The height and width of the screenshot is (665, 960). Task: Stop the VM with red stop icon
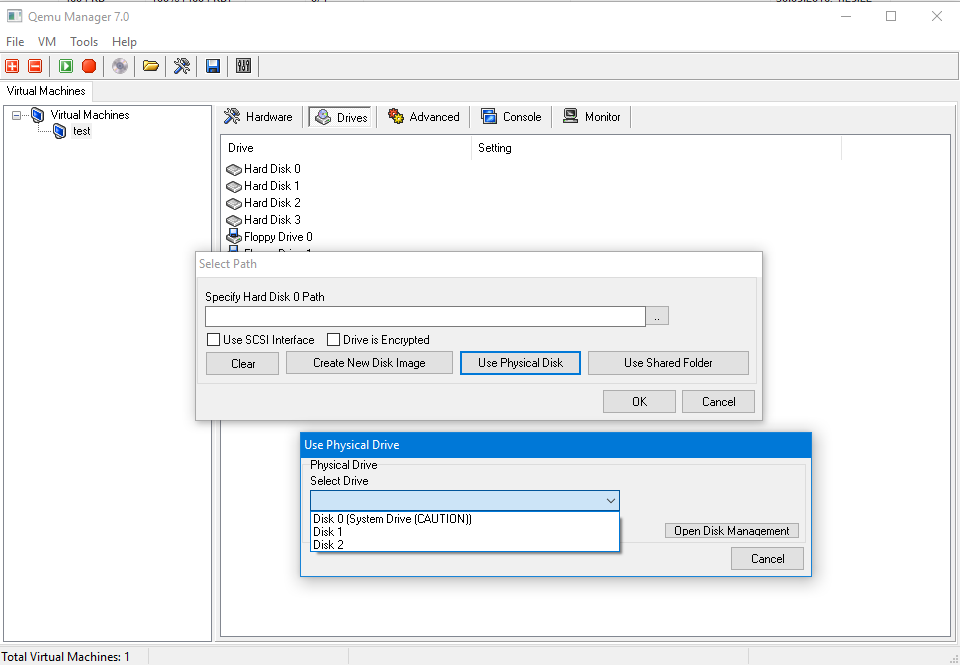89,66
